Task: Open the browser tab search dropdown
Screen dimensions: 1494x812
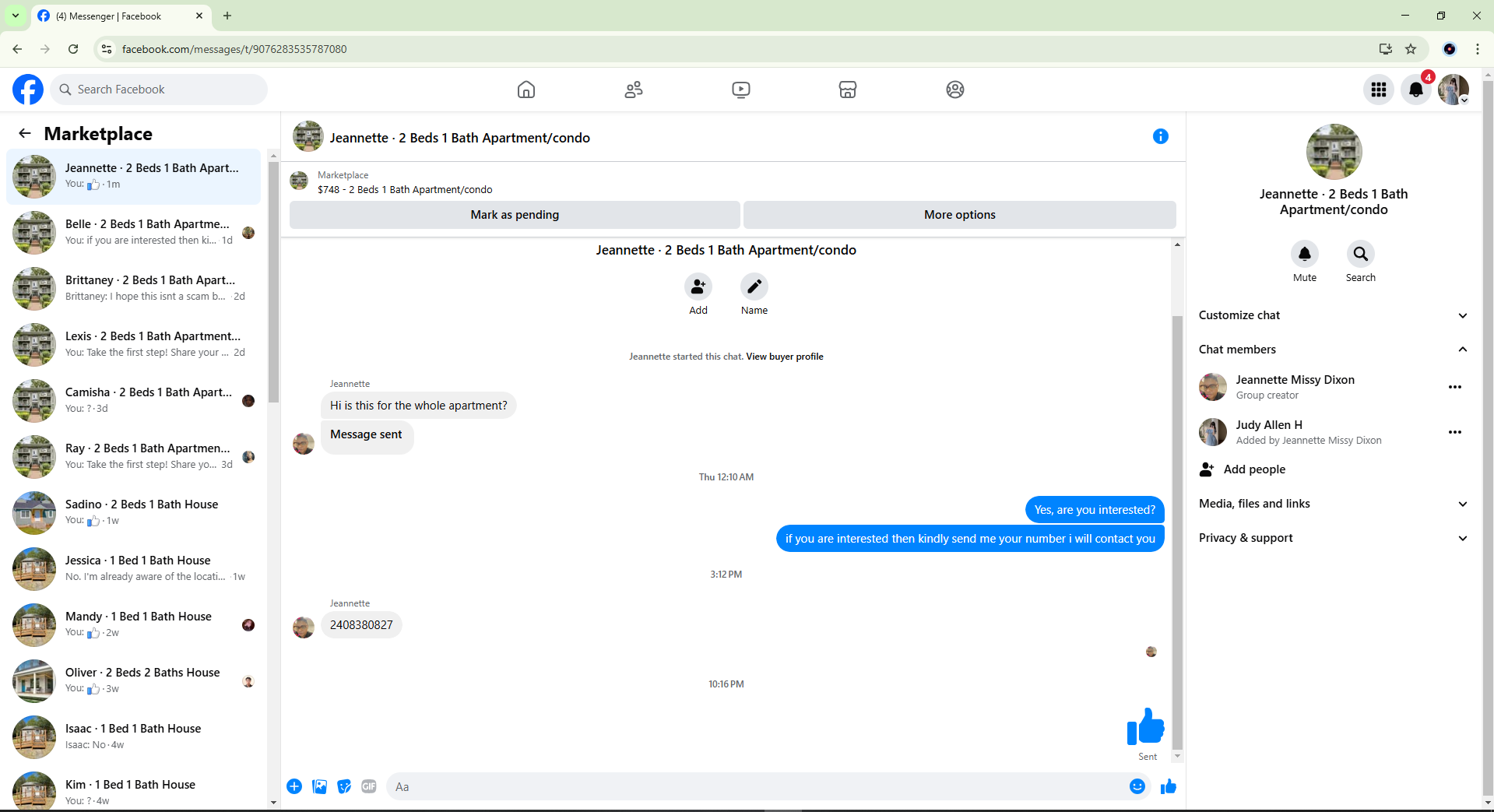Action: 16,16
